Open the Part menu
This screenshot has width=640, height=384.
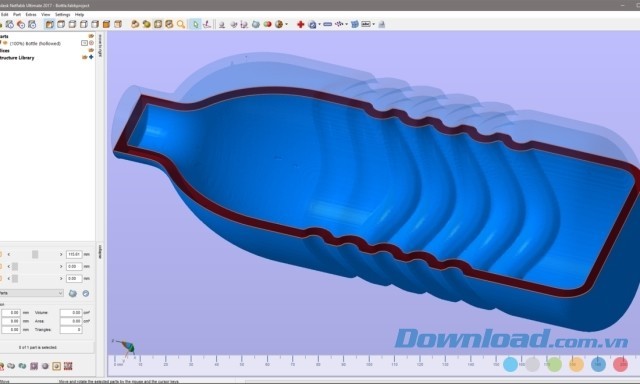[x=17, y=14]
